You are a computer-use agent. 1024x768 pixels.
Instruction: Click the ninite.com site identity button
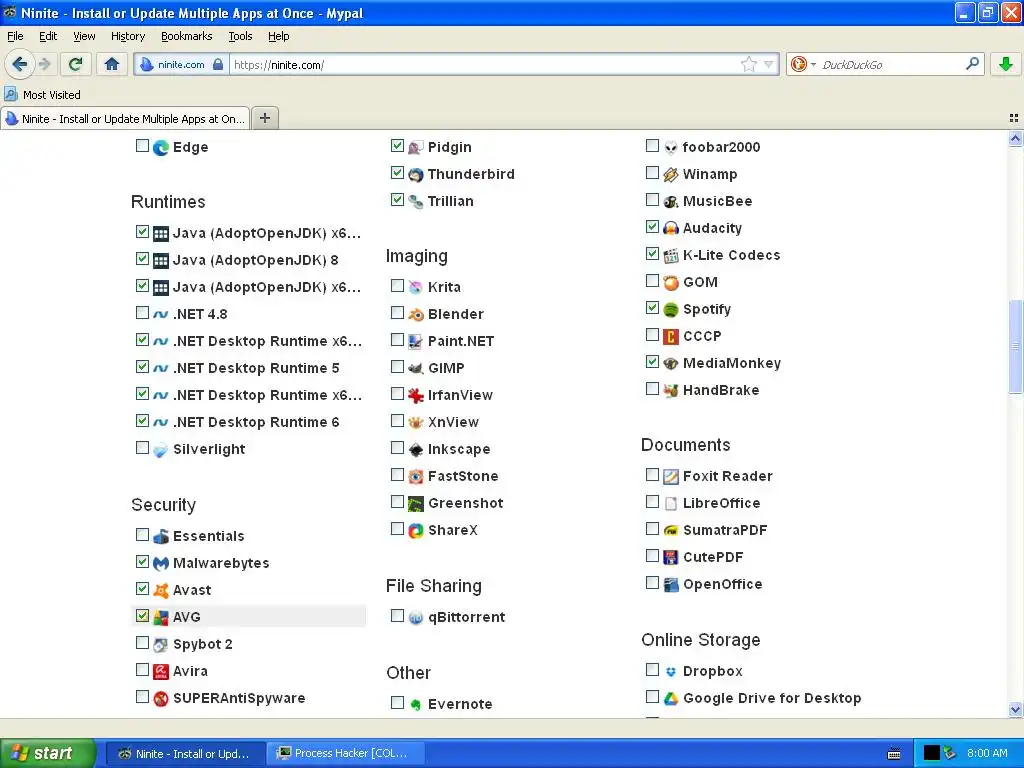click(182, 65)
